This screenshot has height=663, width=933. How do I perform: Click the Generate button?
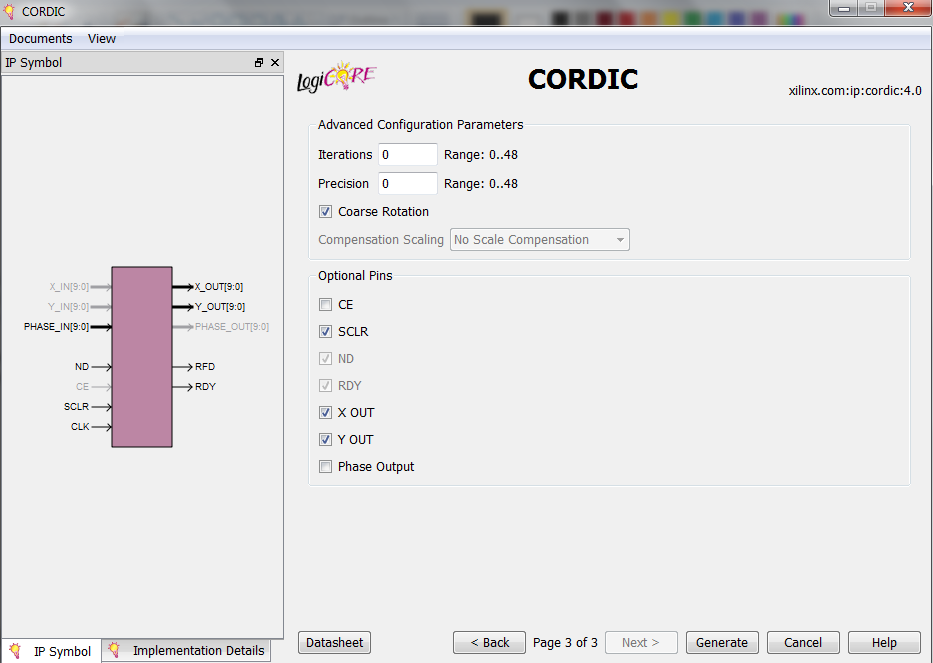click(x=721, y=643)
